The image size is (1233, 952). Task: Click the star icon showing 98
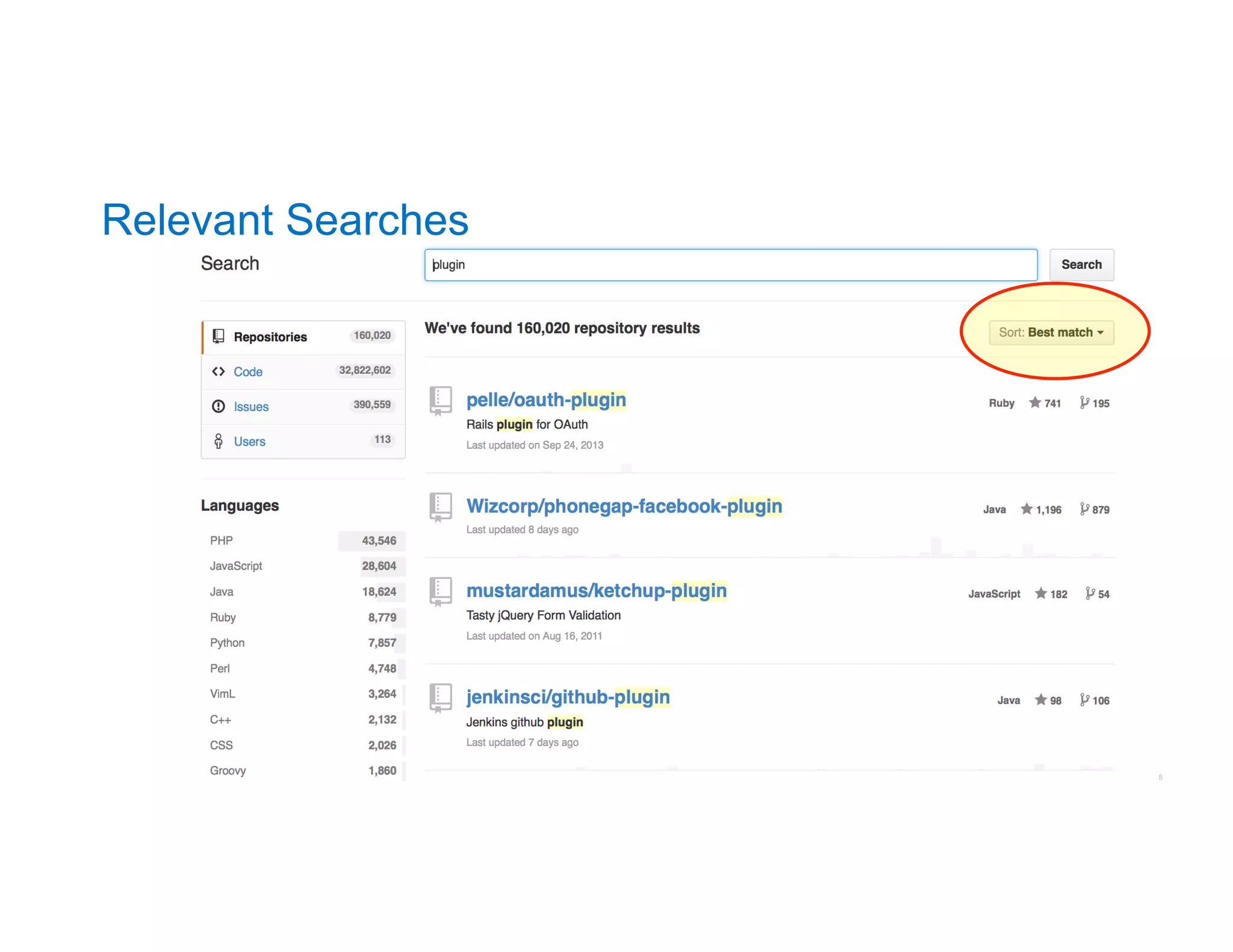click(x=1041, y=700)
